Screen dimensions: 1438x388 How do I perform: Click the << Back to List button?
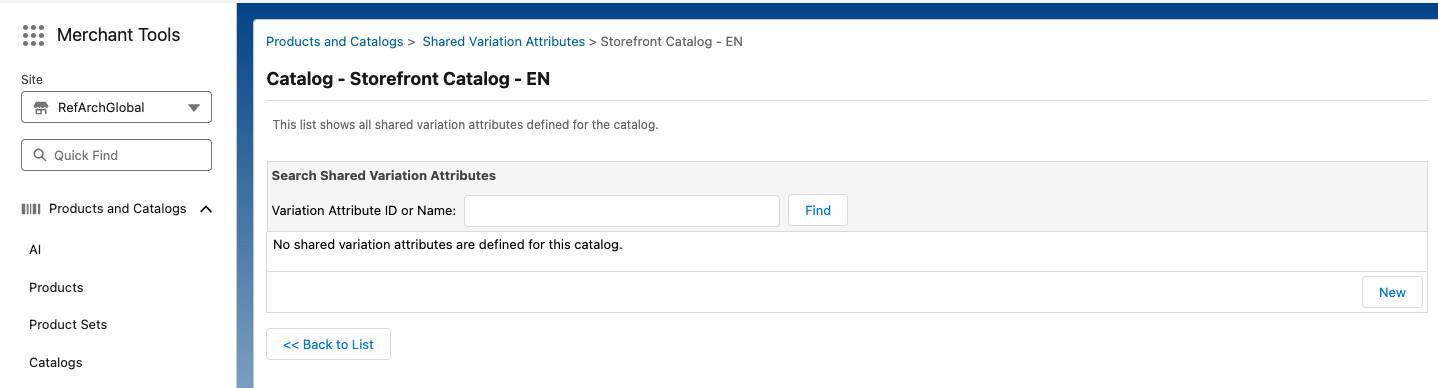tap(328, 344)
